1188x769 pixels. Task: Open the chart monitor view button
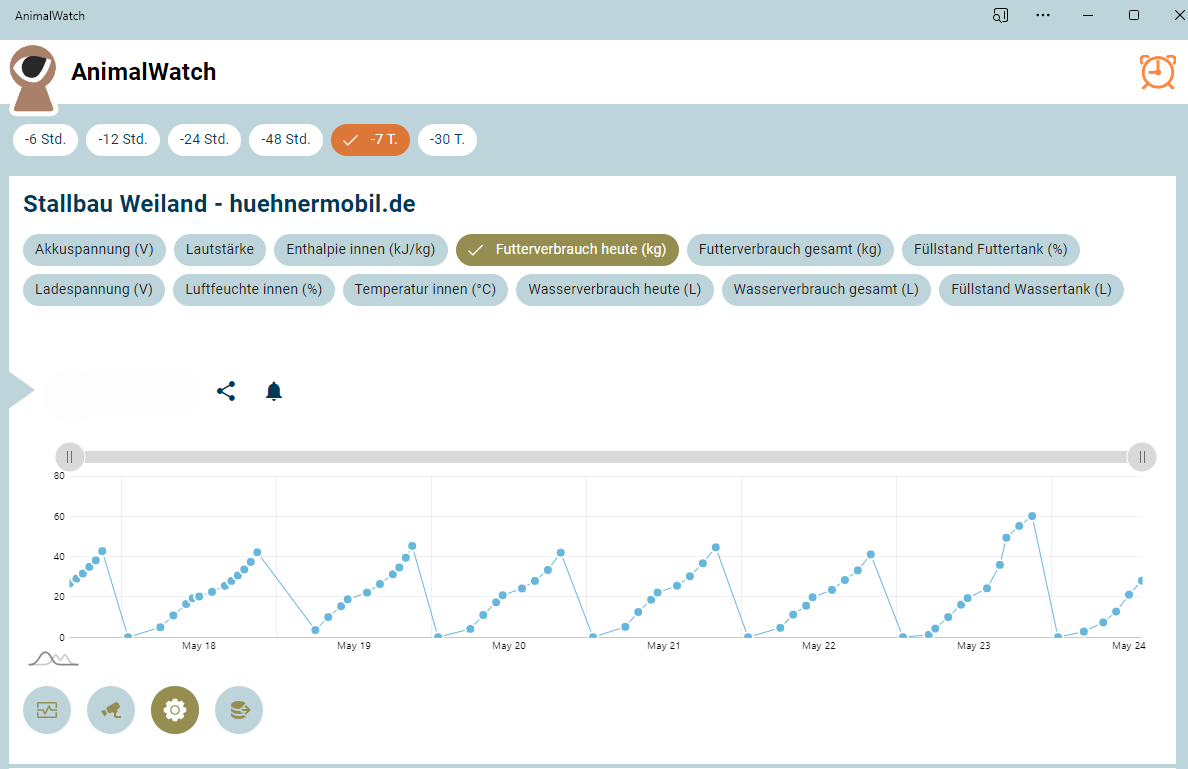click(x=47, y=710)
